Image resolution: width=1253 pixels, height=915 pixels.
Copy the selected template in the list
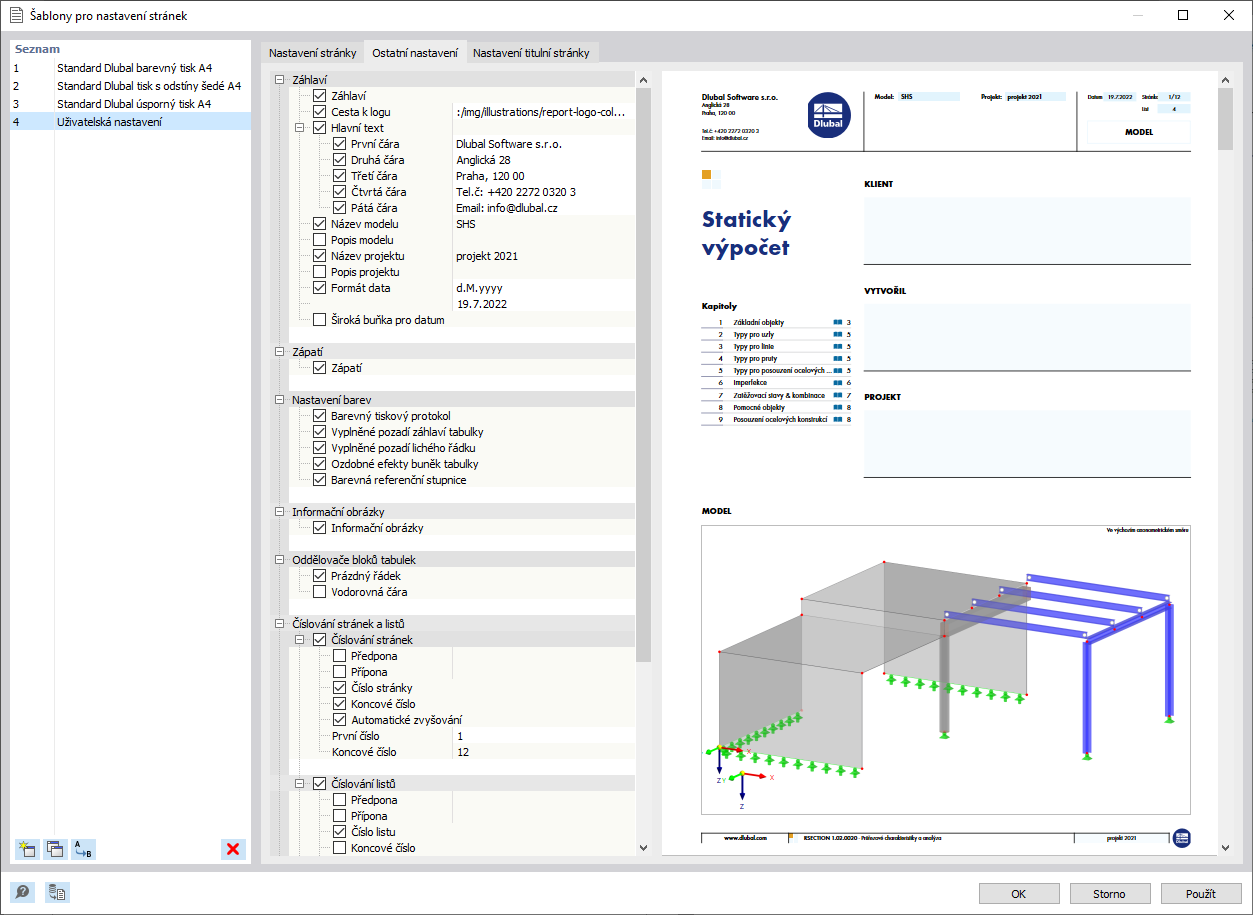[x=55, y=849]
